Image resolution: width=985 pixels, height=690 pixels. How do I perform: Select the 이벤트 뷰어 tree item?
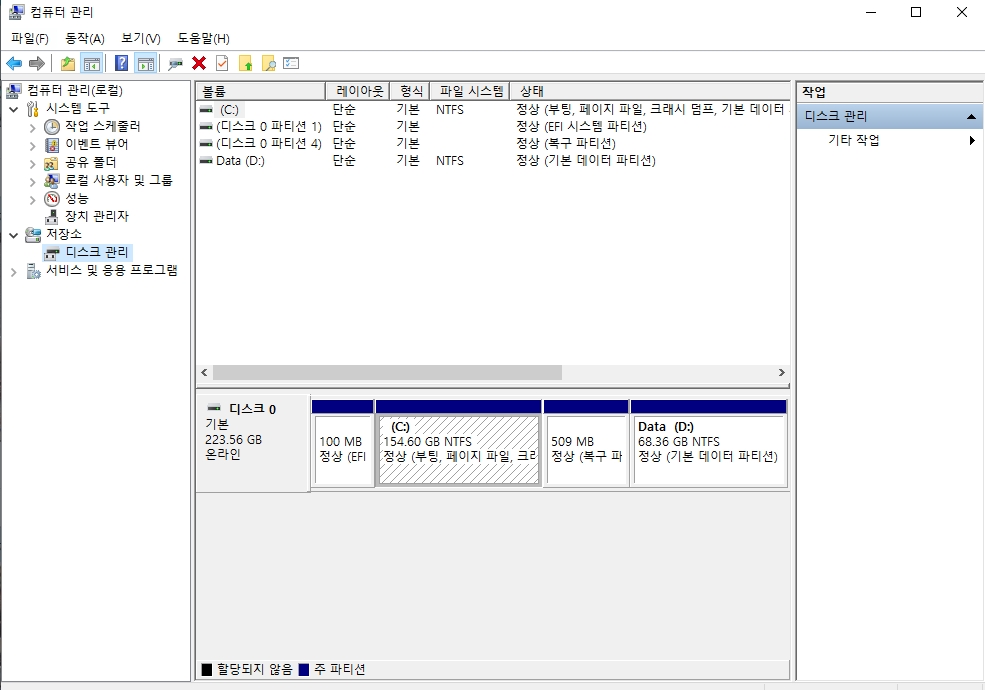pos(96,144)
